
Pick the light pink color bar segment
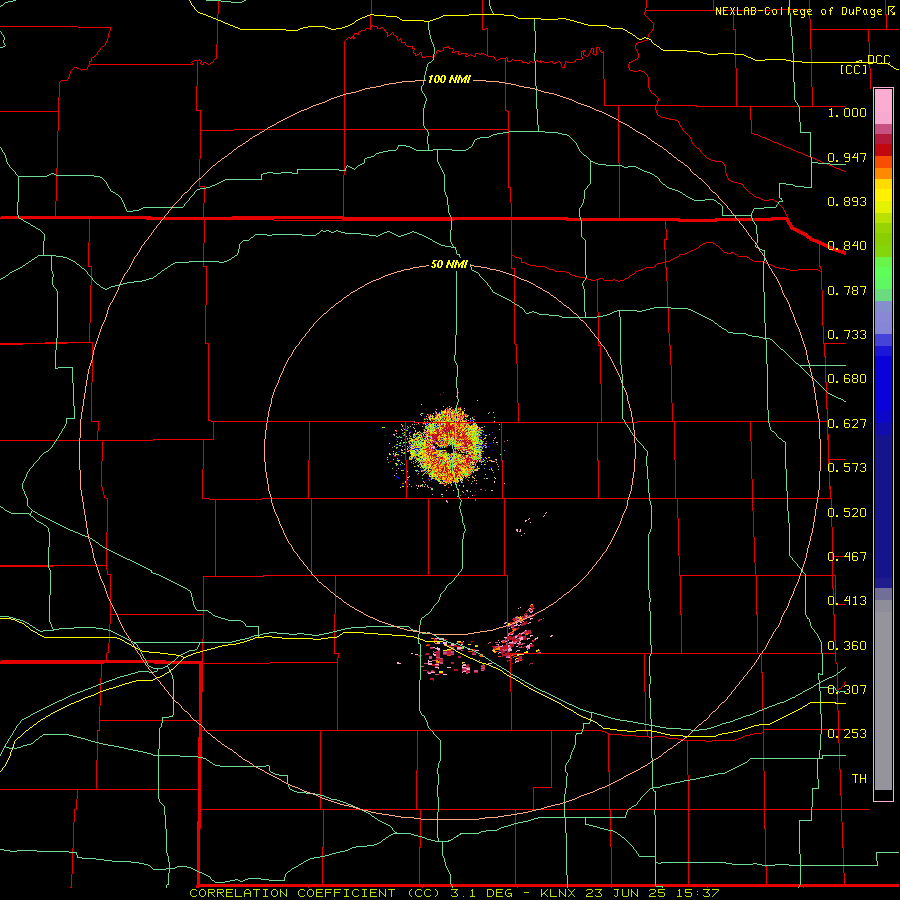point(883,107)
